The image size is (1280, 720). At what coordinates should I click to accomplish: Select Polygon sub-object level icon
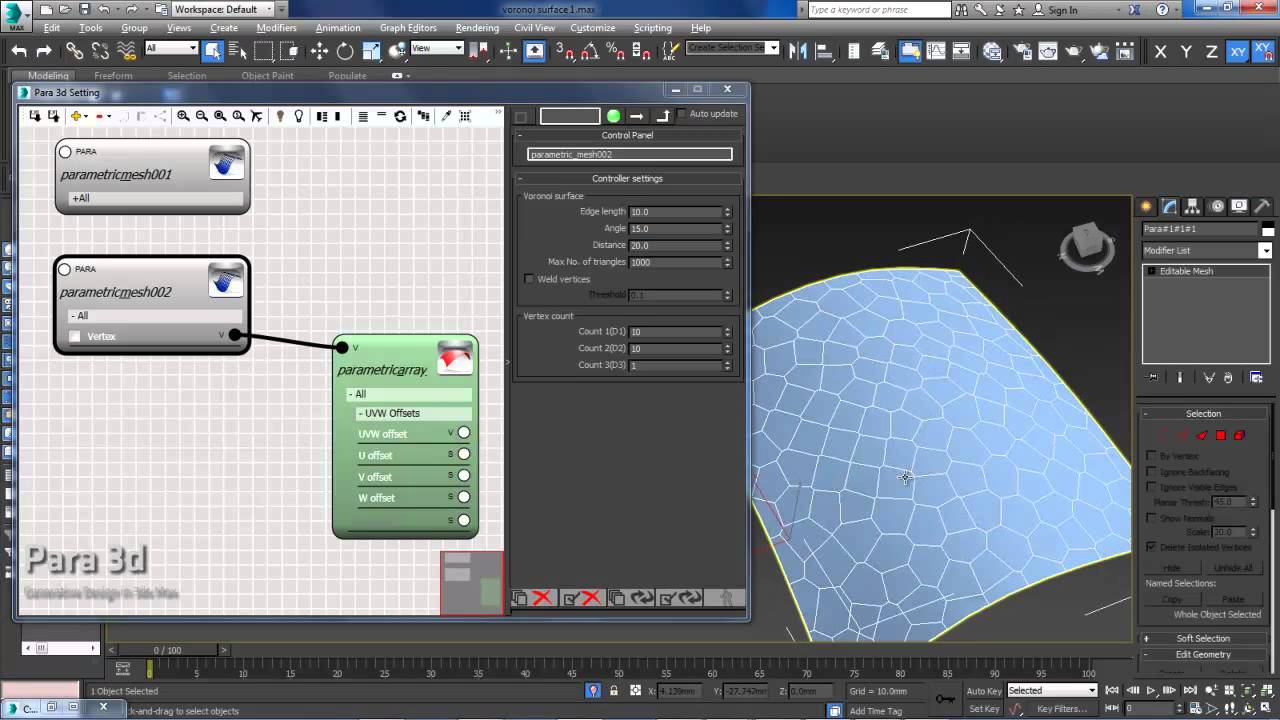click(1220, 435)
